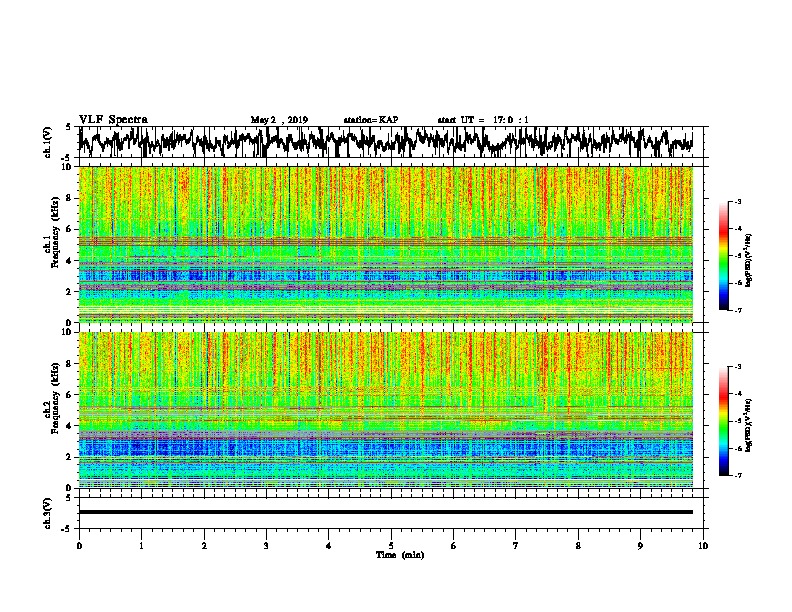Click the ch.2 color bar log(PSD) unit label
792x612 pixels.
[x=749, y=425]
